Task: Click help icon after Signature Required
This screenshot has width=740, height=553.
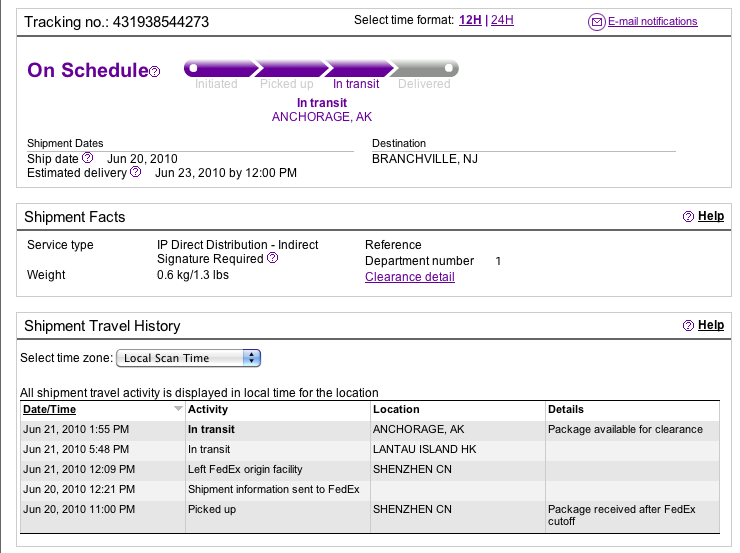Action: pyautogui.click(x=272, y=258)
